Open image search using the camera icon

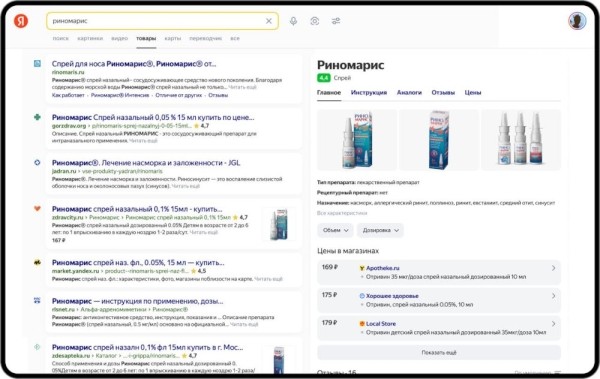pyautogui.click(x=315, y=21)
